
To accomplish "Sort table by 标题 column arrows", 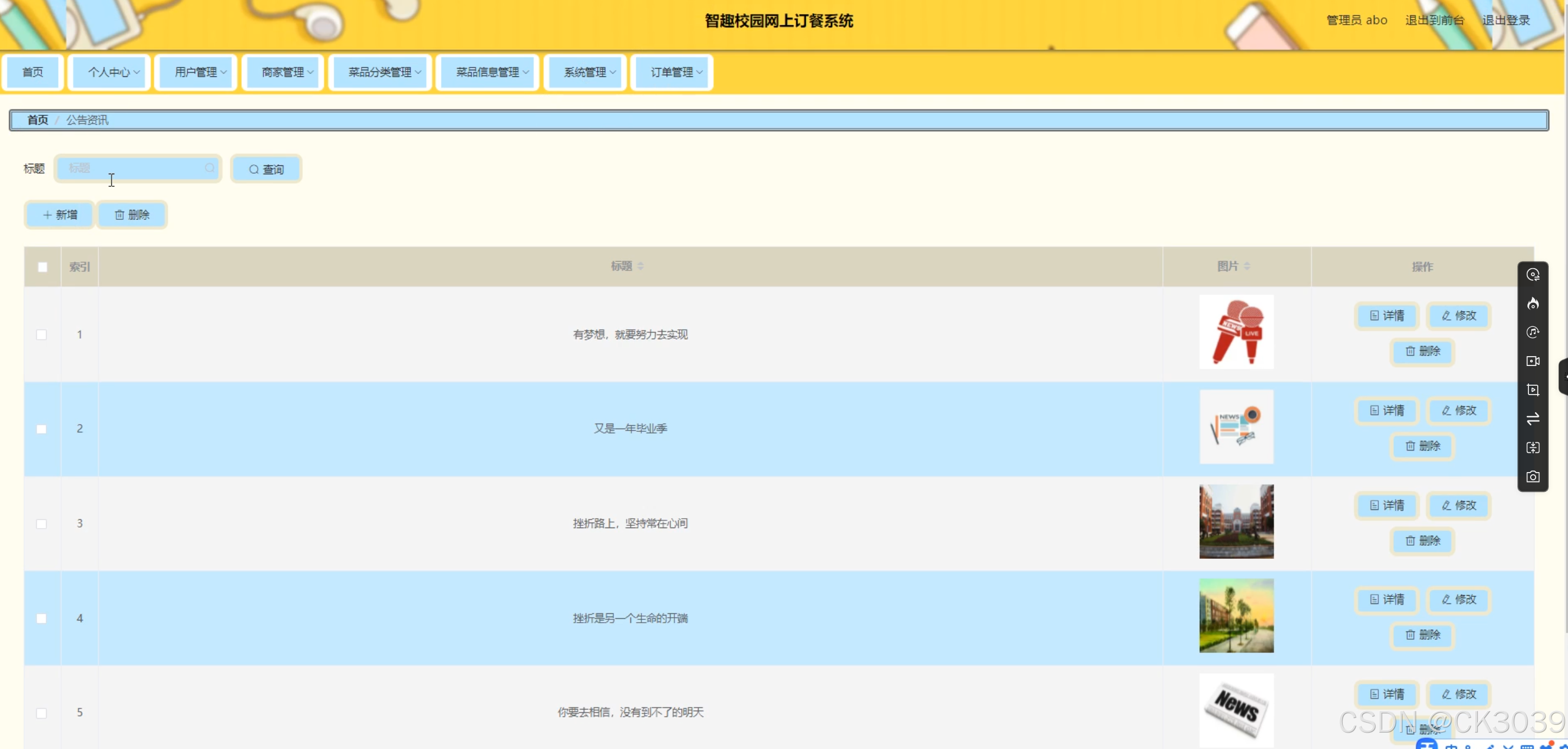I will click(640, 266).
